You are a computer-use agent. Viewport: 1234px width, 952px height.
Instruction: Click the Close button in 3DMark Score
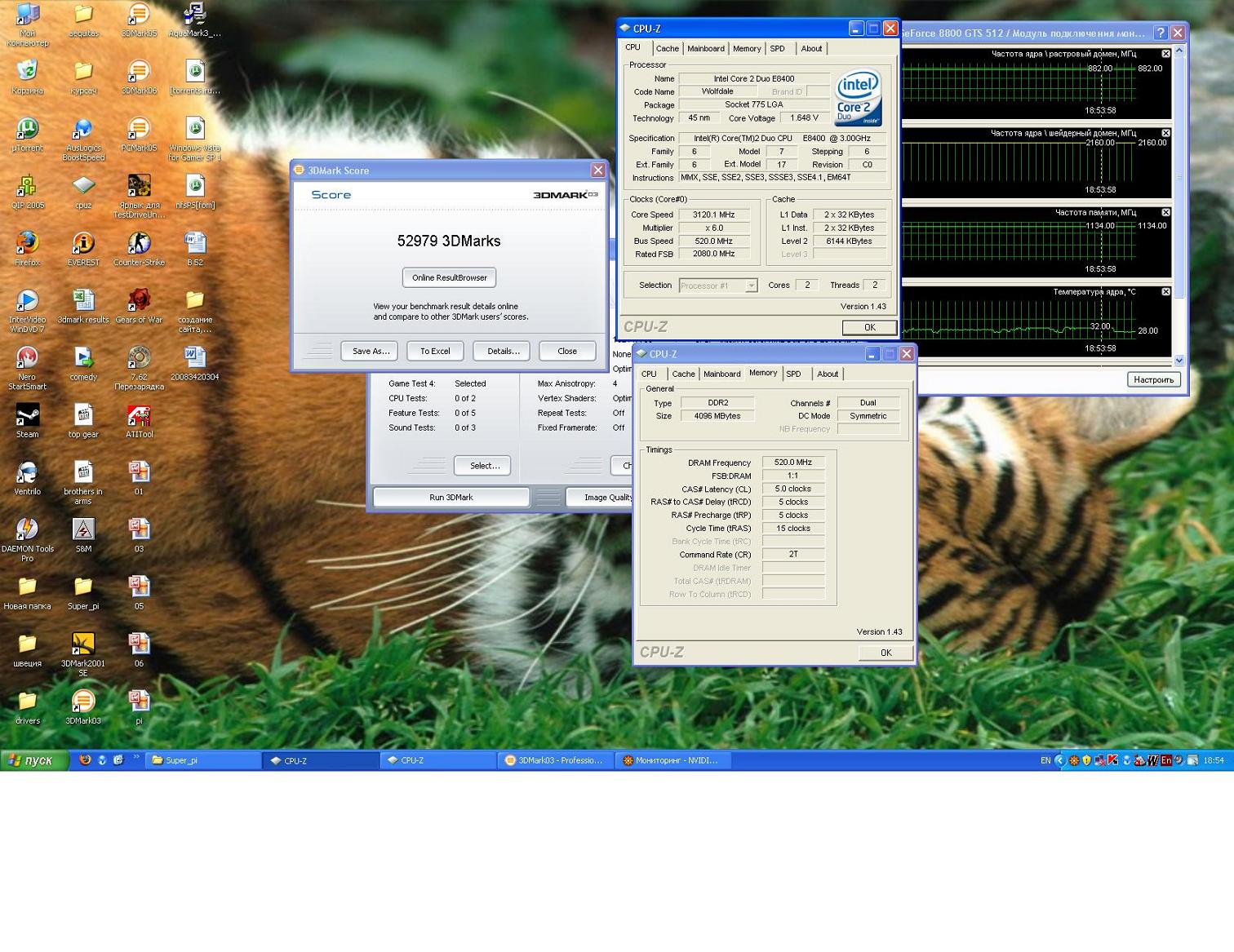567,351
